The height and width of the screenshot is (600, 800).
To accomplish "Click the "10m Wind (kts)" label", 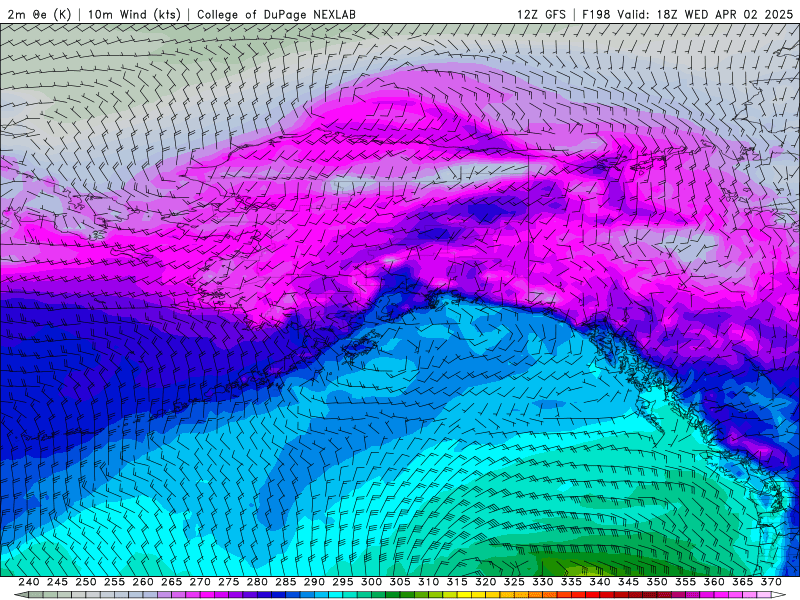I will click(x=134, y=14).
